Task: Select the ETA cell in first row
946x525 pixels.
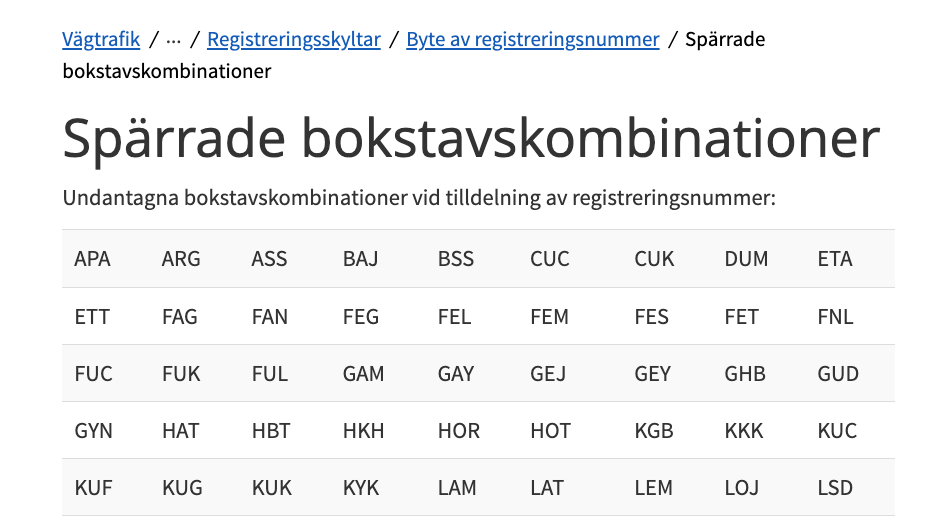Action: tap(835, 259)
